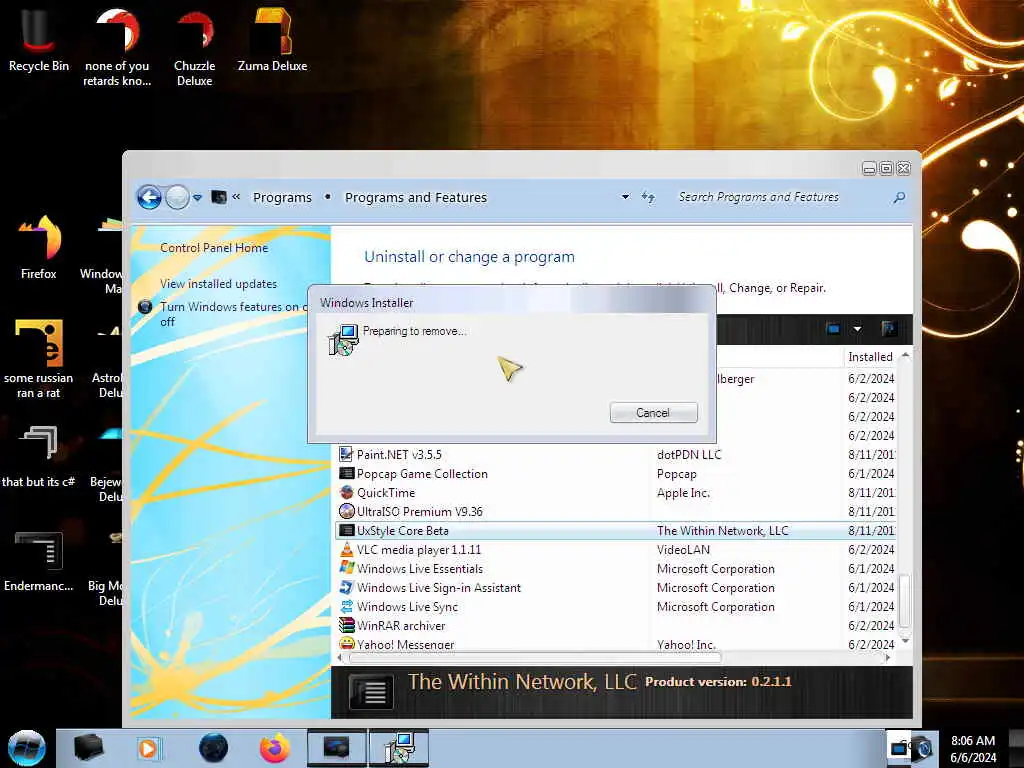1024x768 pixels.
Task: Open the Windows Start orb
Action: coord(27,748)
